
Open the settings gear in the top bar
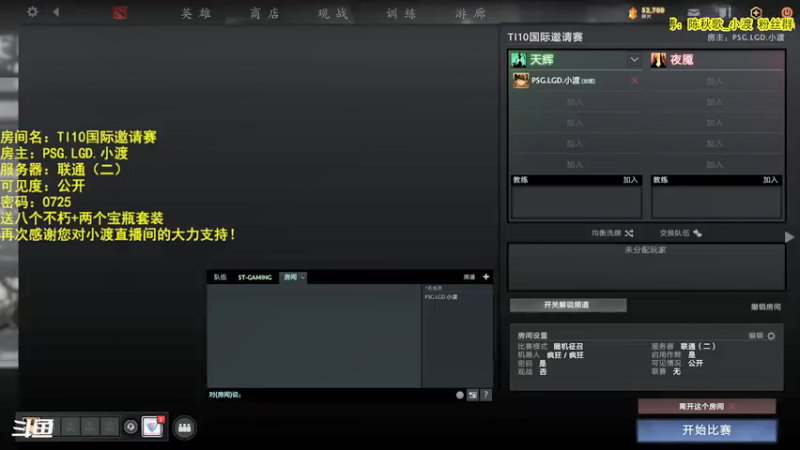32,12
